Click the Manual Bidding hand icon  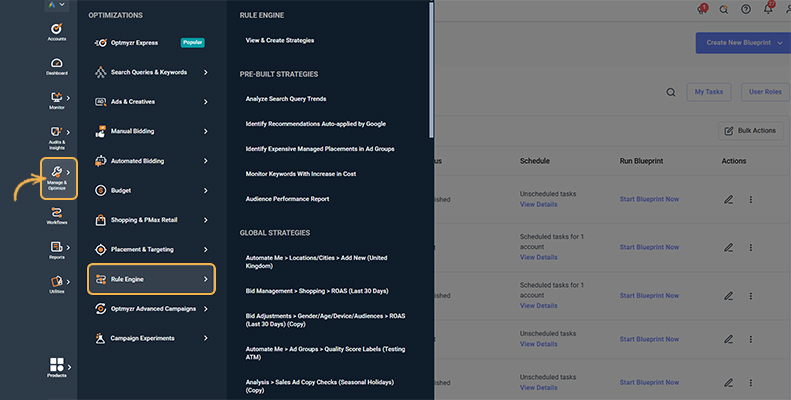click(x=100, y=131)
